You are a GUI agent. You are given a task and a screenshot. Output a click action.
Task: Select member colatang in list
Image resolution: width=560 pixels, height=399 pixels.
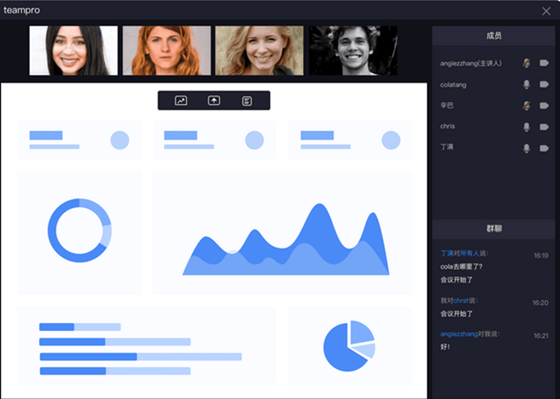[x=453, y=85]
